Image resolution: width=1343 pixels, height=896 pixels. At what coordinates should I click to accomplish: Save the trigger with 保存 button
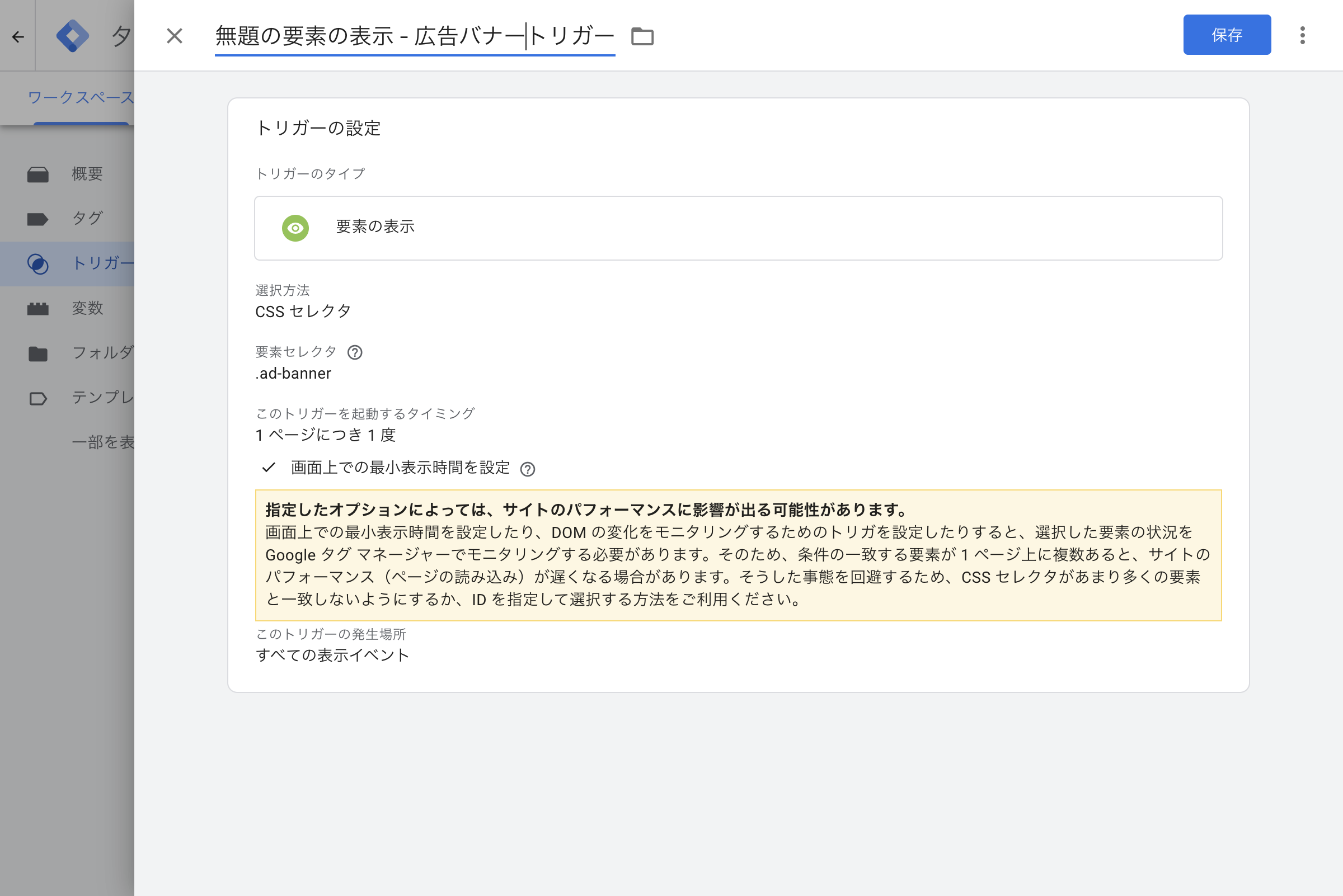(1227, 35)
